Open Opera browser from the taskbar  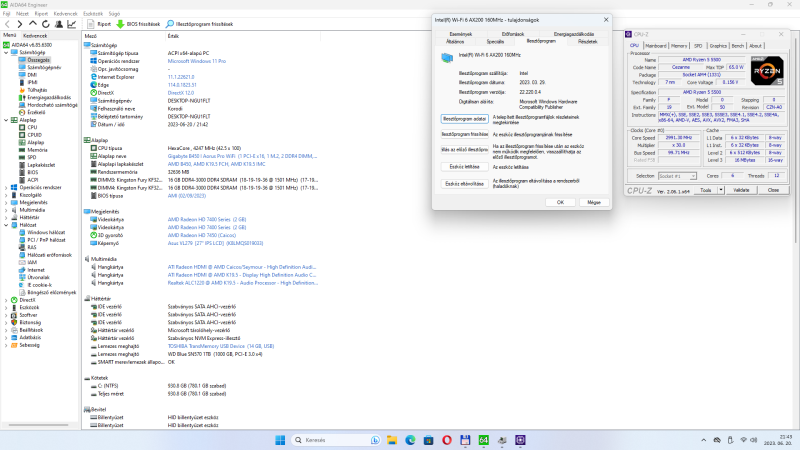tap(447, 440)
